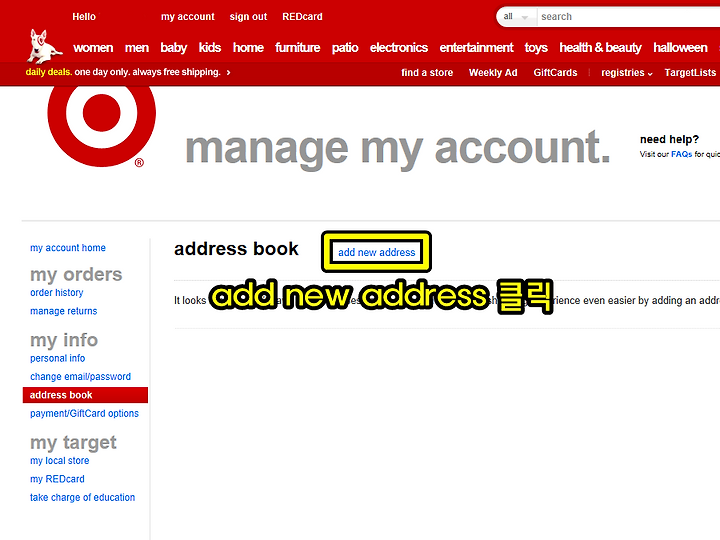Open personal info in sidebar
Viewport: 720px width, 540px height.
coord(57,358)
